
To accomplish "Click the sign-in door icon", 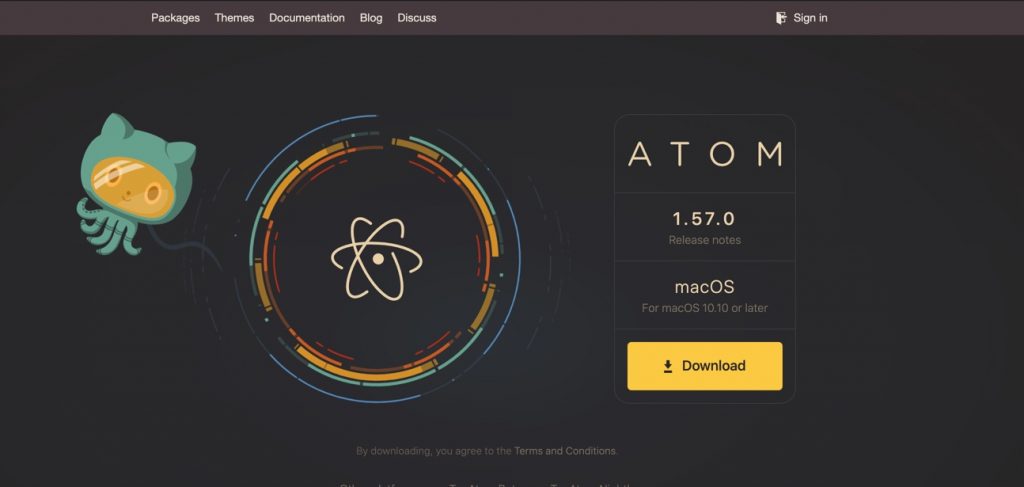I will (780, 18).
